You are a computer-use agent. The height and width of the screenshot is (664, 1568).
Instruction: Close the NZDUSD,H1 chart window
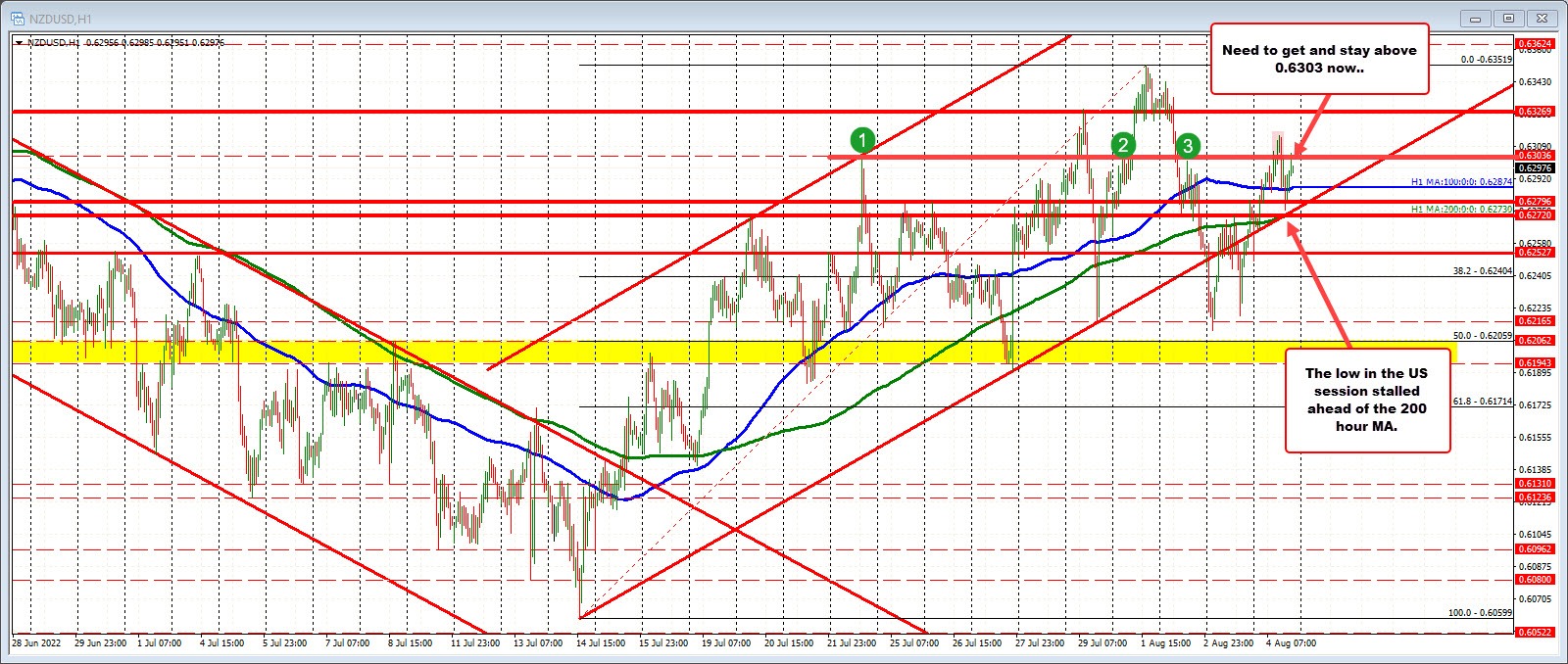pos(1542,18)
